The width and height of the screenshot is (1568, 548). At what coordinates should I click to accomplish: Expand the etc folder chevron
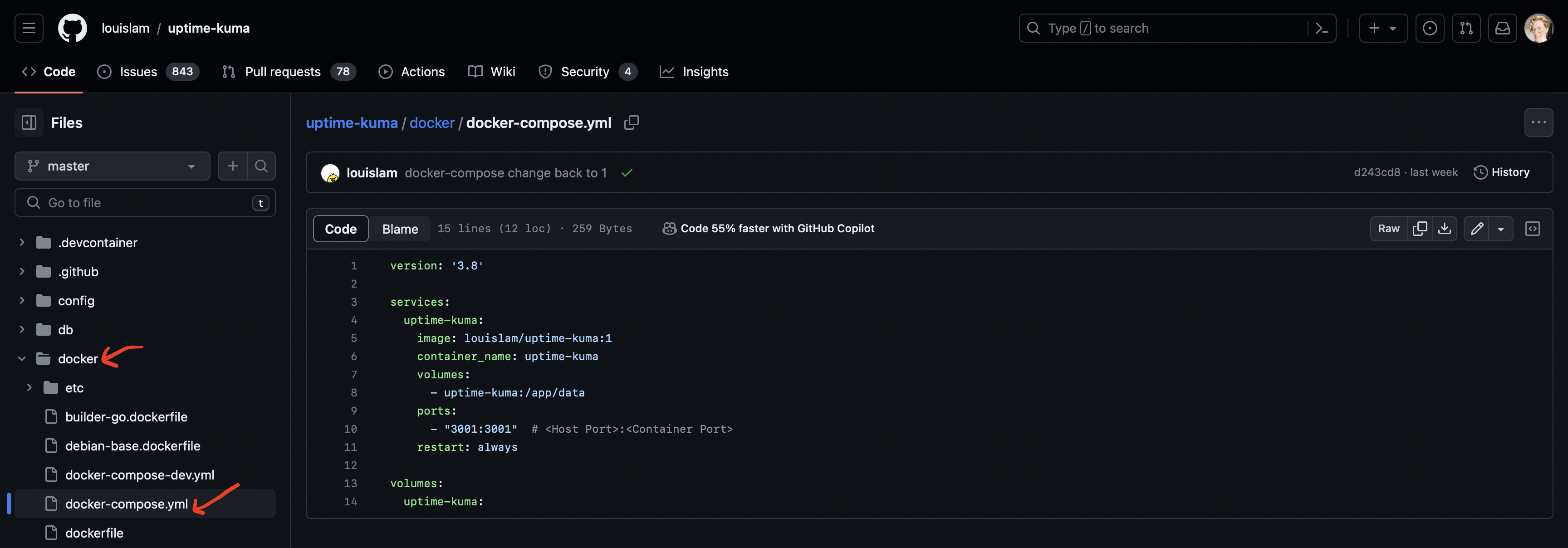(29, 387)
